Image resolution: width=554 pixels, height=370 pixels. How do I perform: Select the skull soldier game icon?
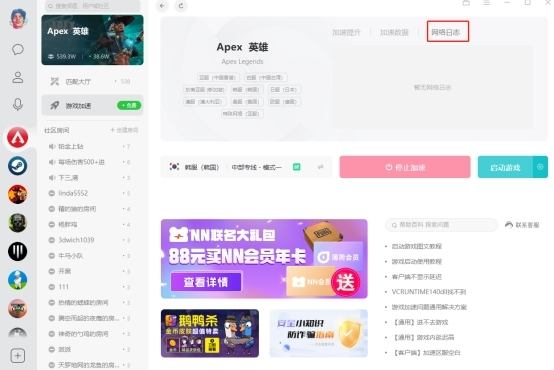[x=18, y=223]
